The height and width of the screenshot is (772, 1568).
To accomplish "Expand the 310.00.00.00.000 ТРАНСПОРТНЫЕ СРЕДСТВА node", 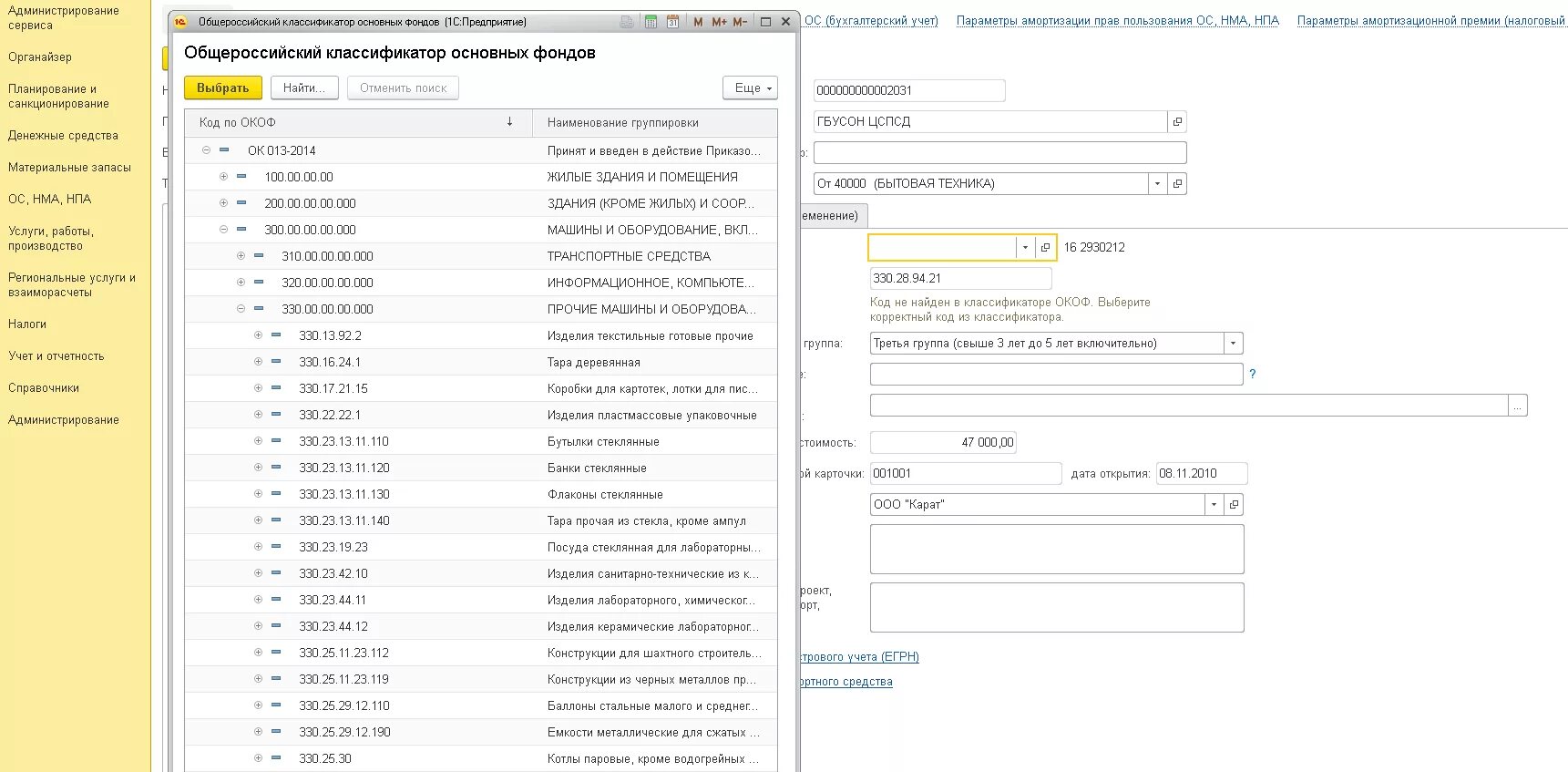I will point(241,256).
